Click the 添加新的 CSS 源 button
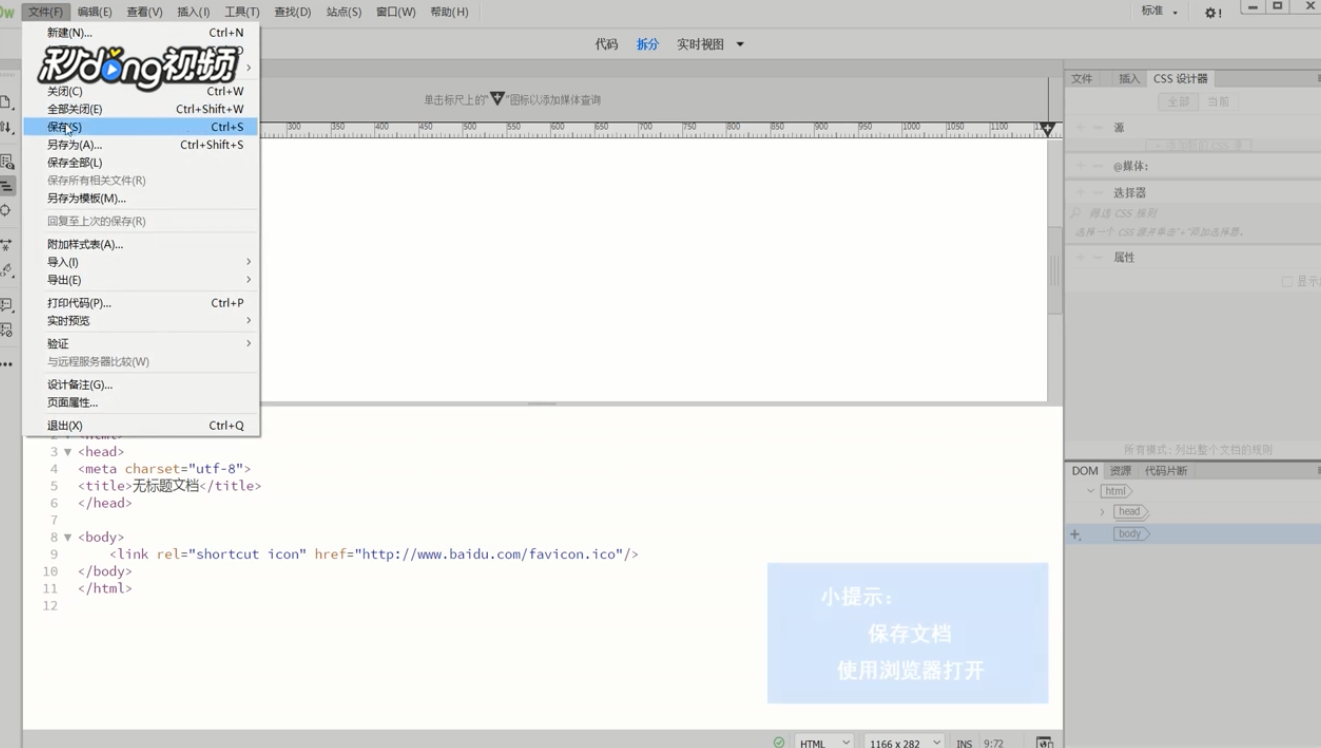This screenshot has width=1321, height=748. coord(1198,146)
